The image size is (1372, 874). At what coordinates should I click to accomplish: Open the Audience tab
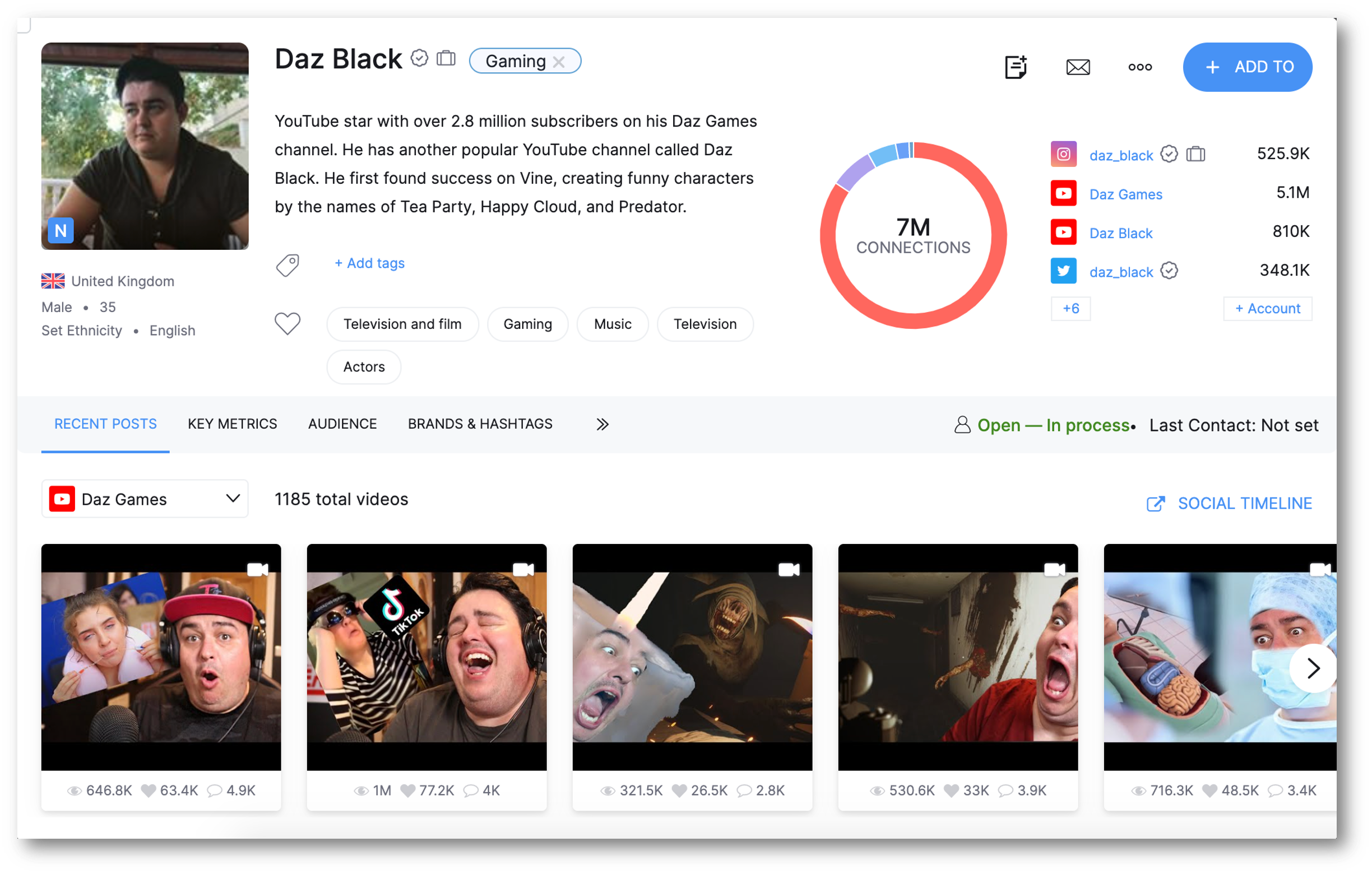click(x=342, y=424)
